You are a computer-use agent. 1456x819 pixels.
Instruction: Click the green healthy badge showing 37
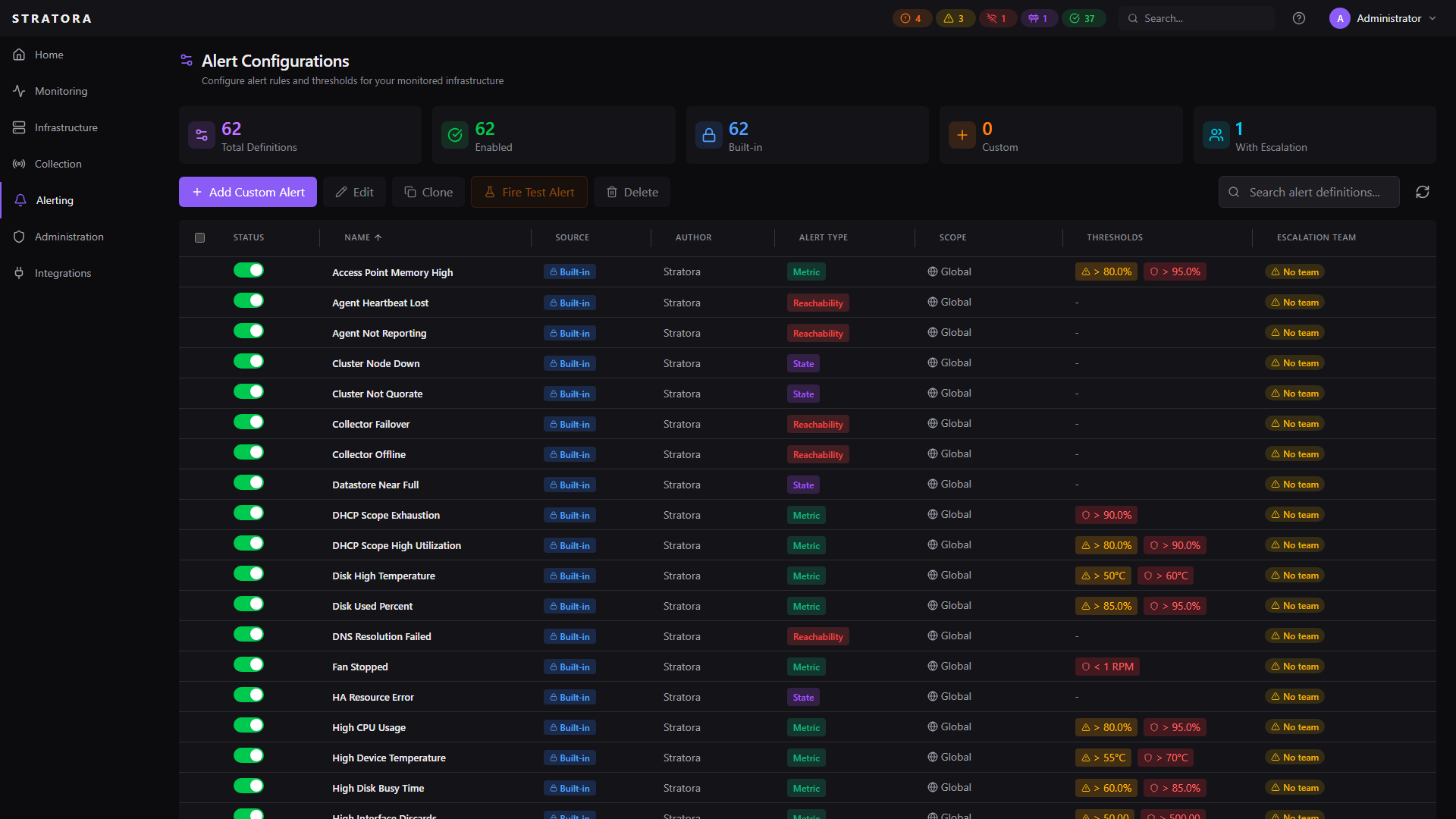coord(1083,18)
